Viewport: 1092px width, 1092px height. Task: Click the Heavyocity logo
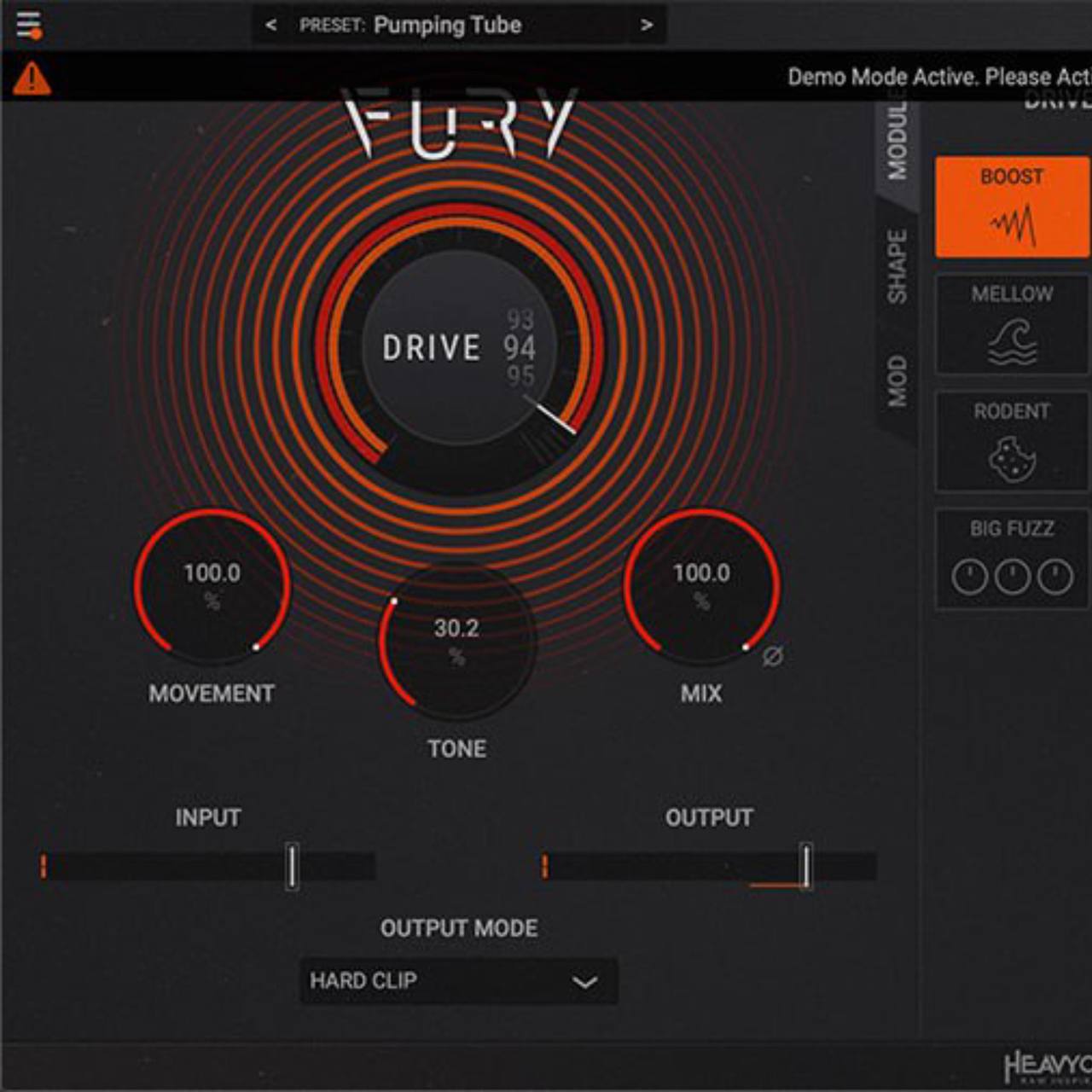(x=1048, y=1068)
